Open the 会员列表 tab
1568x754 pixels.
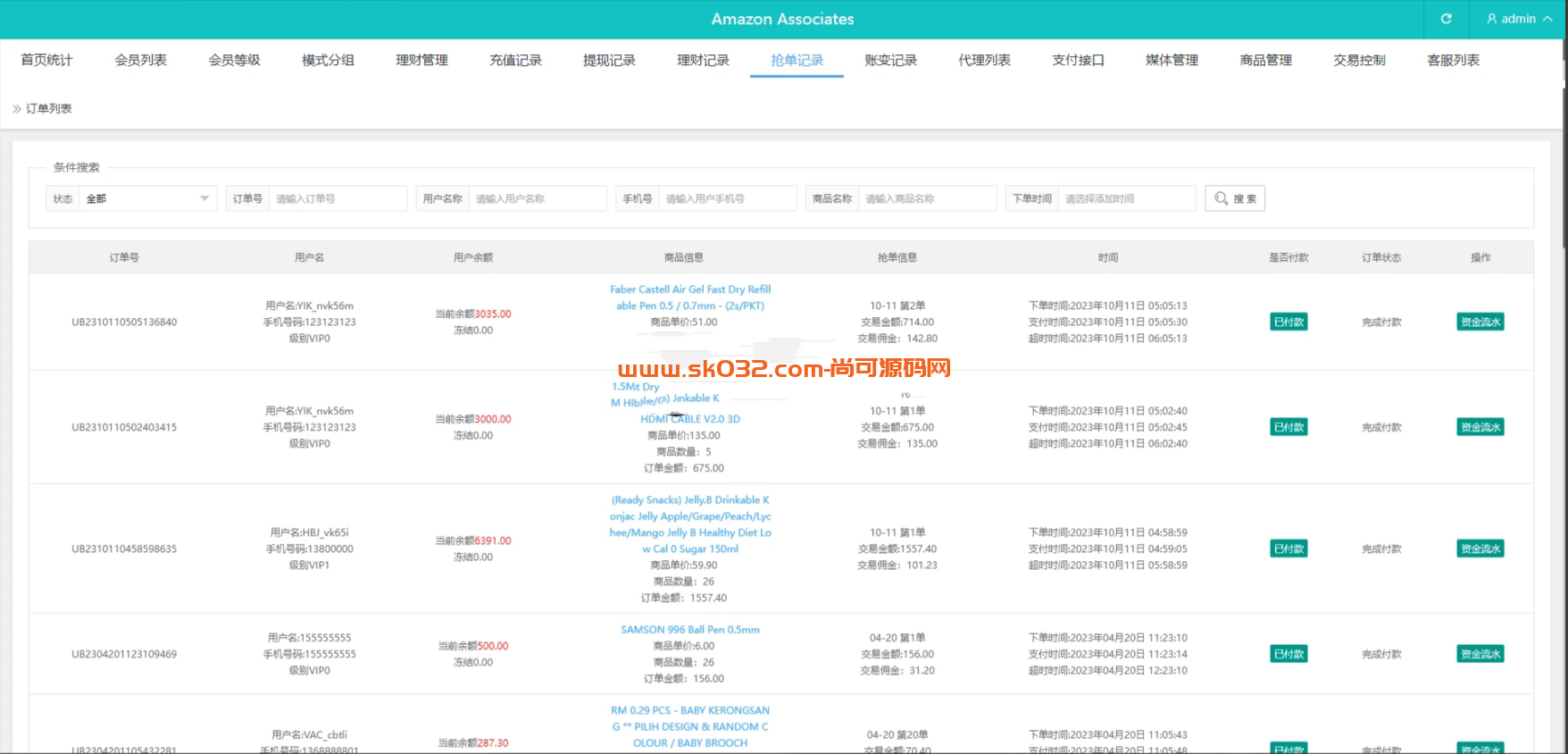140,60
